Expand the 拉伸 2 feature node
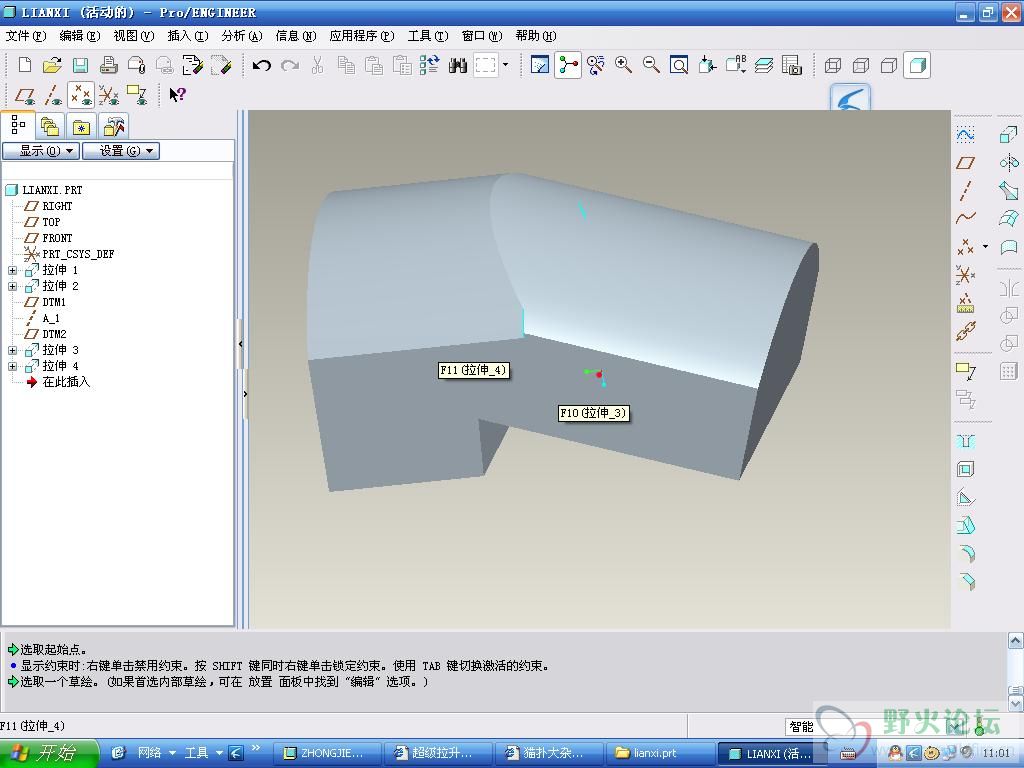The width and height of the screenshot is (1024, 768). [x=12, y=286]
